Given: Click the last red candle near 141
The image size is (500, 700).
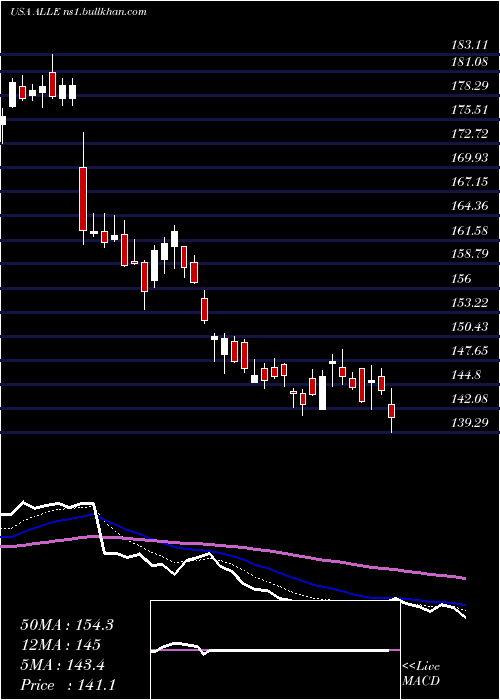Looking at the screenshot, I should (392, 411).
